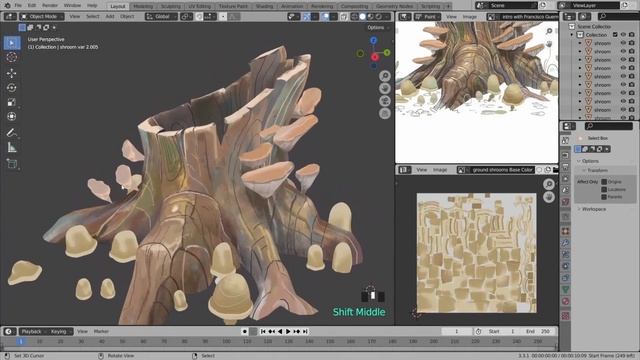Play the animation forward
The image size is (640, 360).
[288, 331]
